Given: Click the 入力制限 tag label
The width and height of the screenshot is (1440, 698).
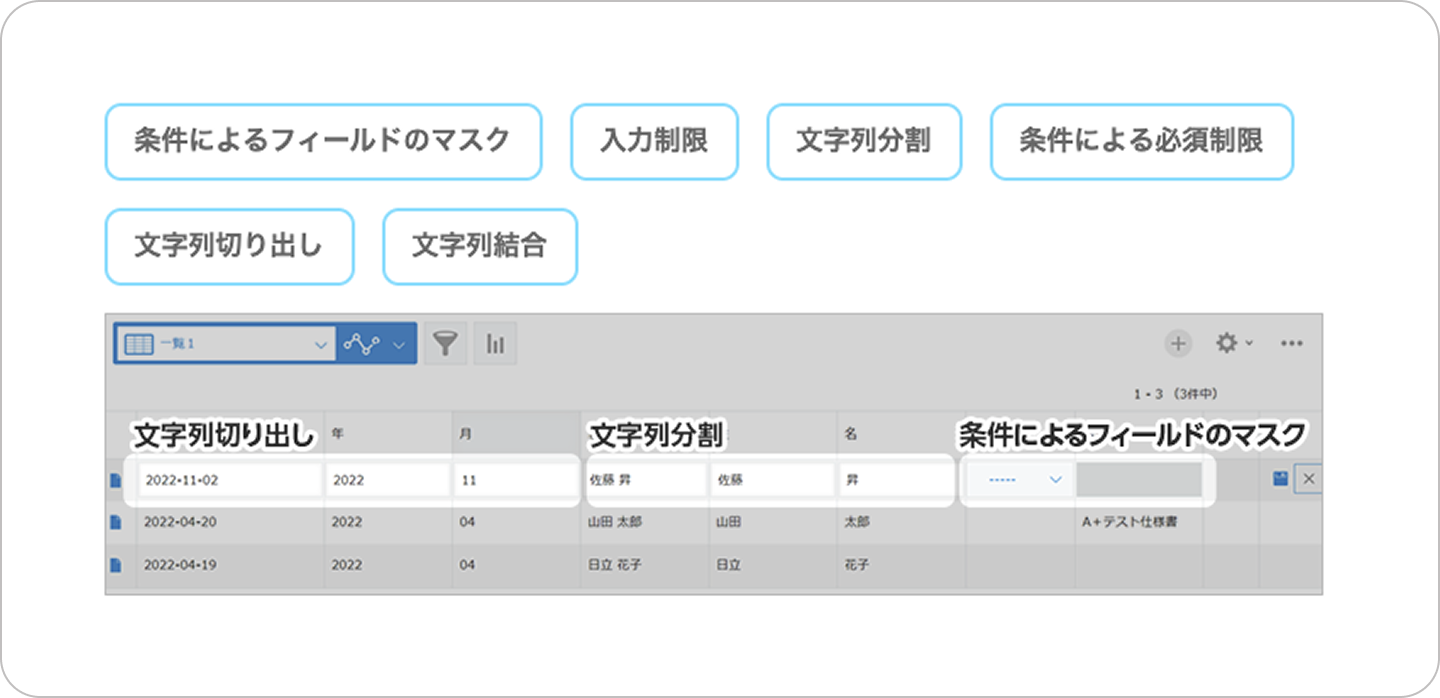Looking at the screenshot, I should (x=654, y=142).
